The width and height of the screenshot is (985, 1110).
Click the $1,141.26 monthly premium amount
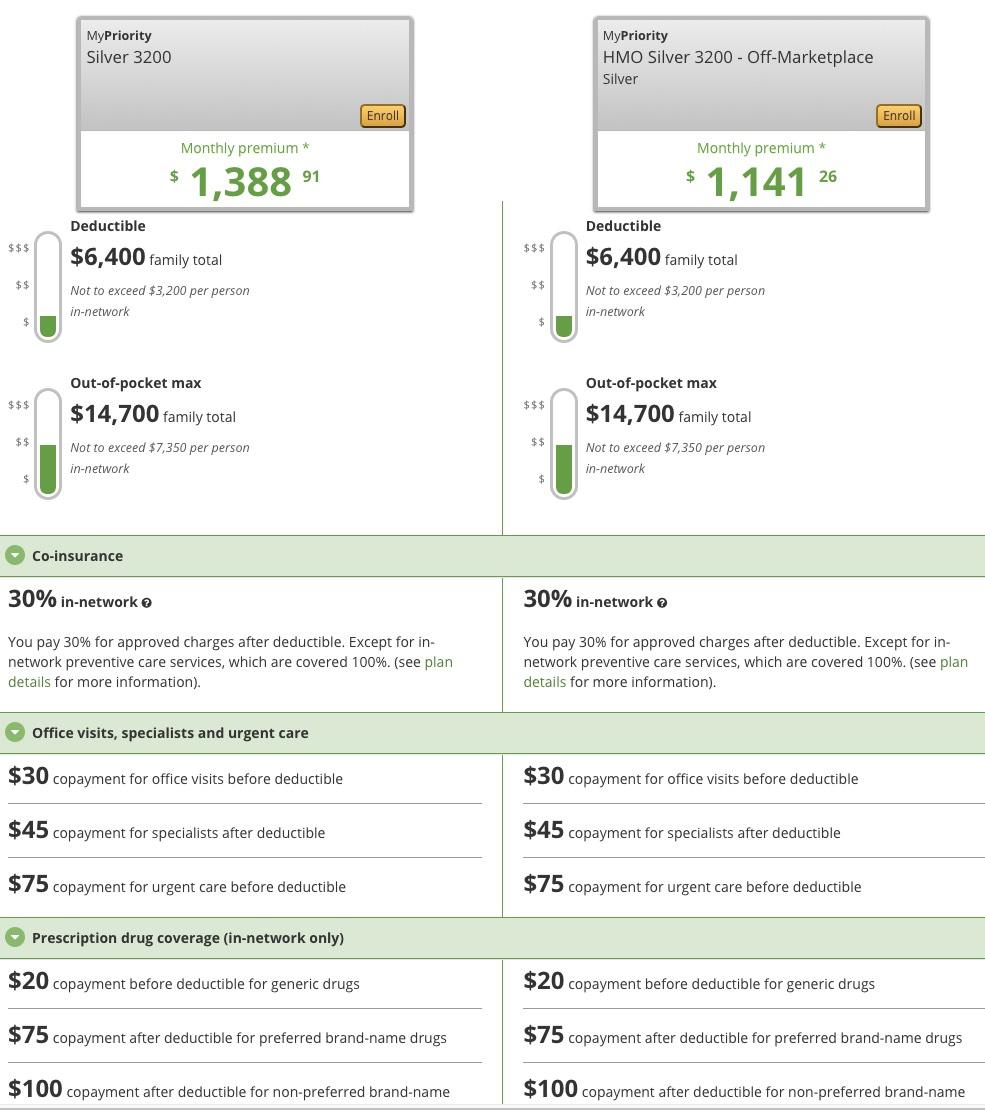coord(759,181)
